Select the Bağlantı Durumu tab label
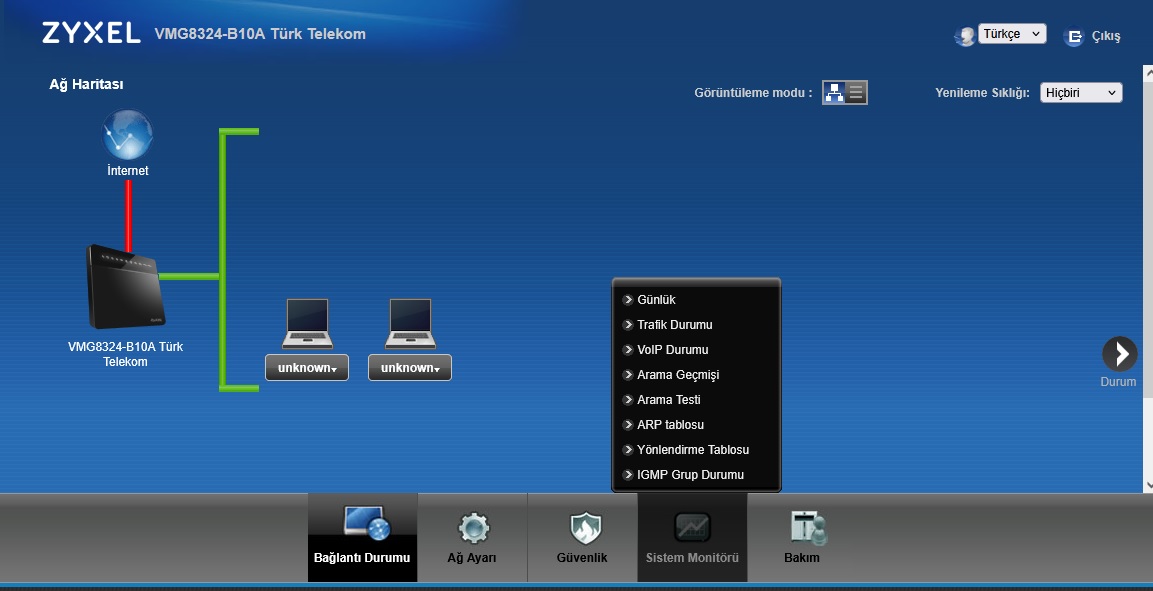1153x591 pixels. pos(362,558)
